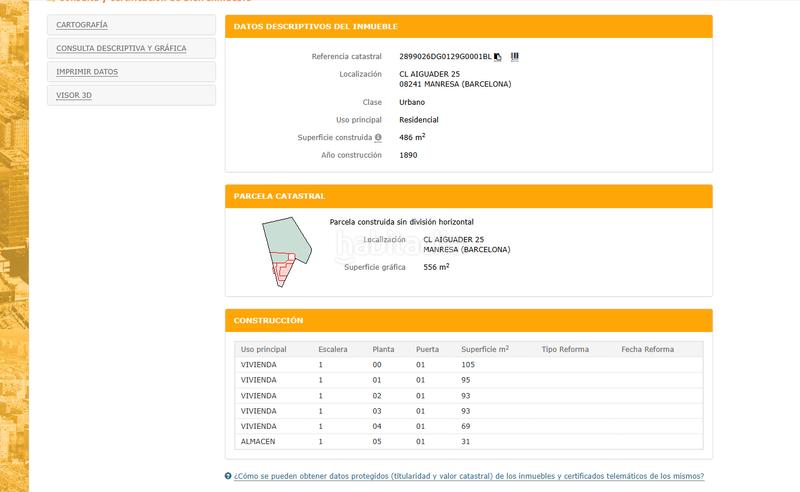The image size is (800, 492).
Task: Choose Imprimir datos in the sidebar
Action: click(x=87, y=72)
